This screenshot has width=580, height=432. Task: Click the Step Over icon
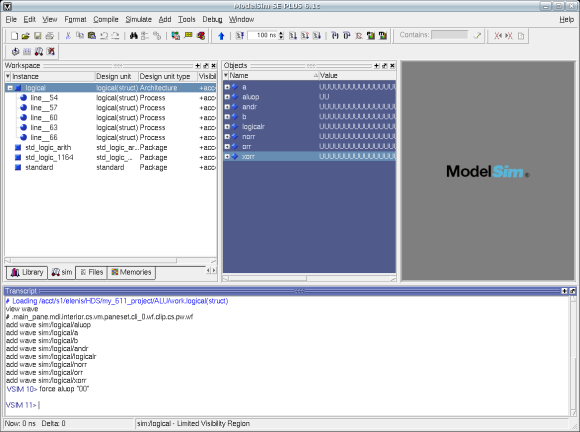[347, 36]
